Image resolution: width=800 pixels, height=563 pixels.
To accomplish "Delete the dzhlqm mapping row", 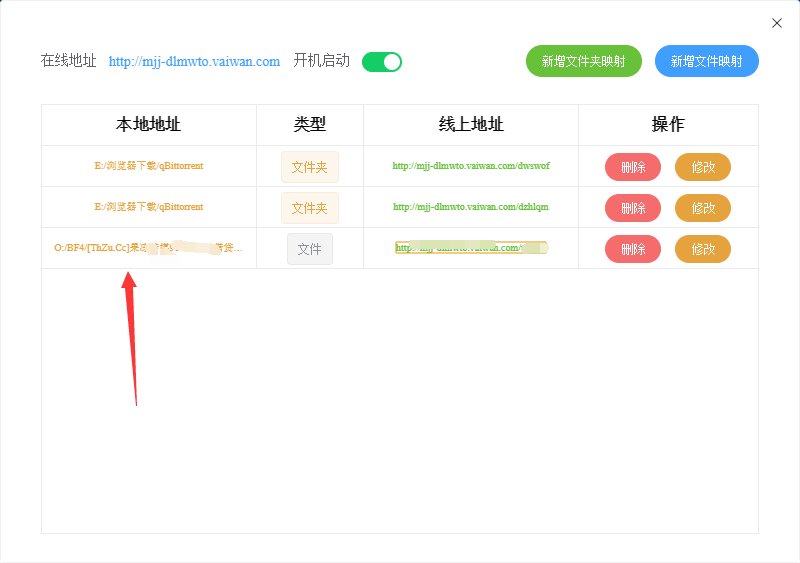I will (633, 208).
